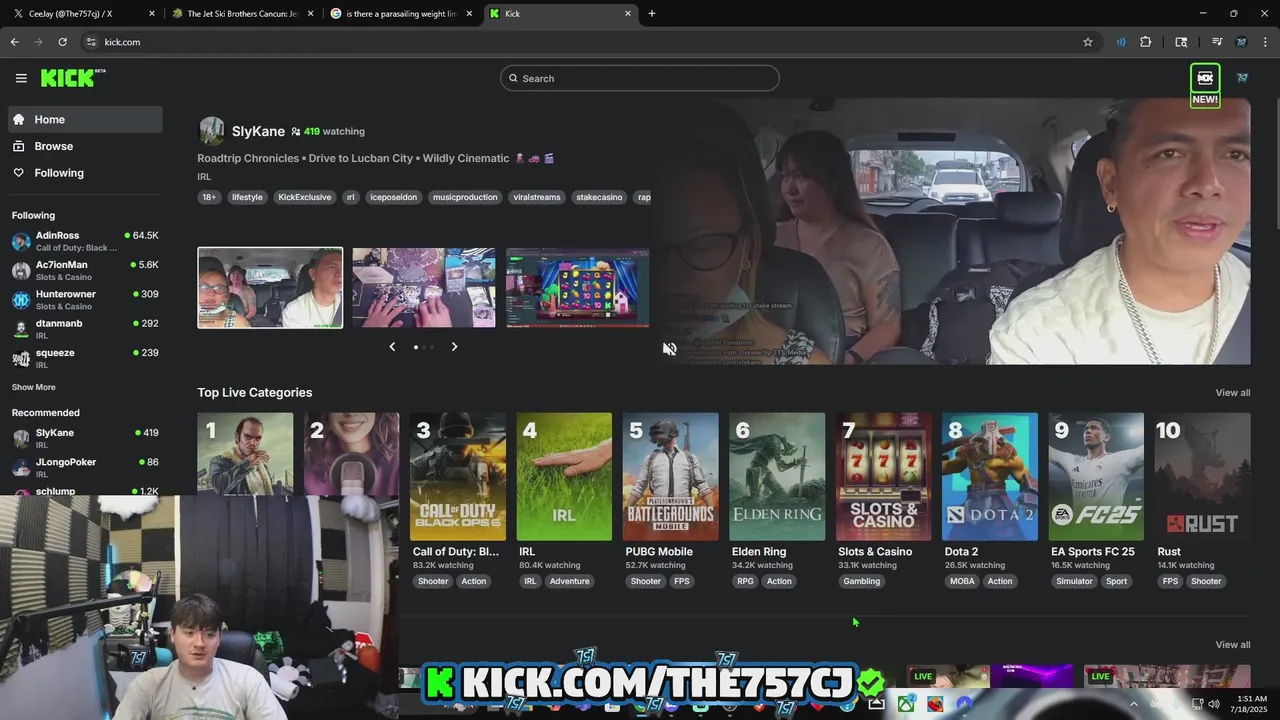1280x720 pixels.
Task: Open the Kick hamburger sidebar menu
Action: [x=21, y=78]
